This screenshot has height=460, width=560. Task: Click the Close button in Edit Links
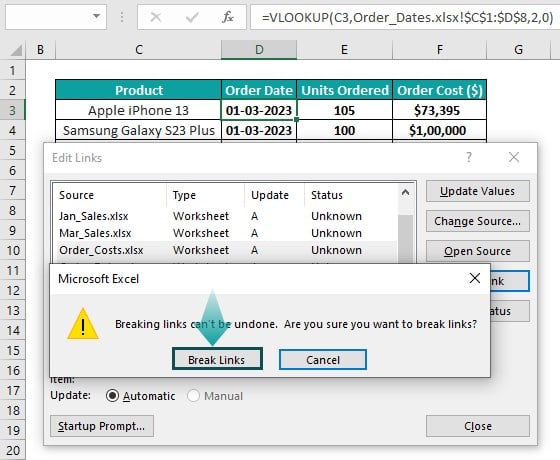478,426
